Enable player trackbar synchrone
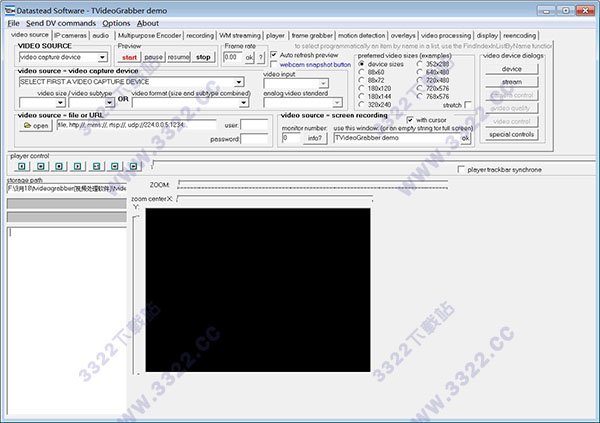This screenshot has width=600, height=423. click(461, 169)
